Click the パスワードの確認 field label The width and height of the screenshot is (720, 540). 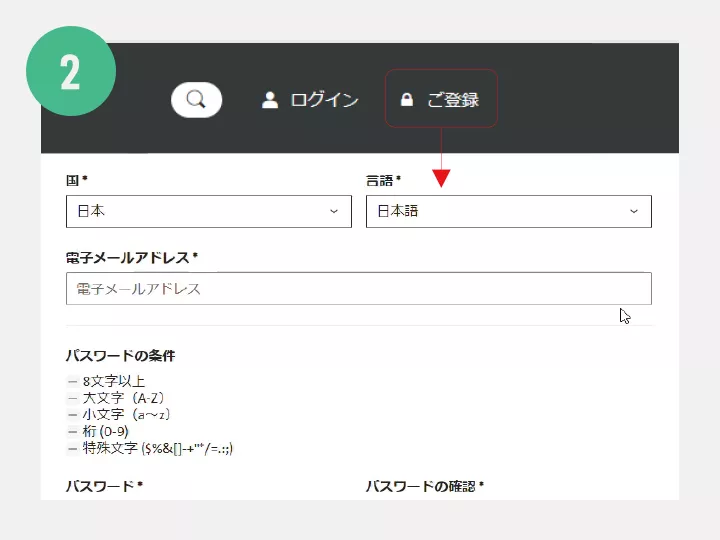pyautogui.click(x=424, y=486)
